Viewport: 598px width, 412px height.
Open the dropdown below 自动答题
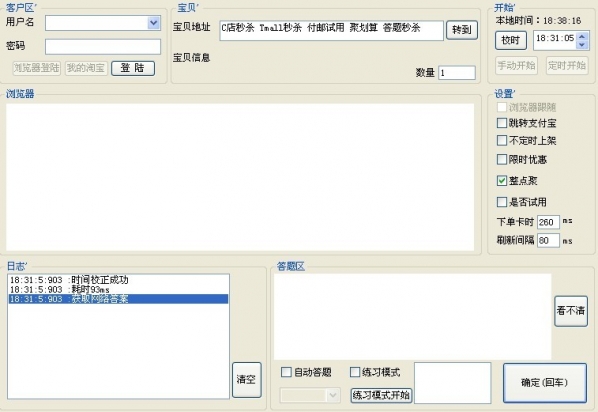(310, 395)
